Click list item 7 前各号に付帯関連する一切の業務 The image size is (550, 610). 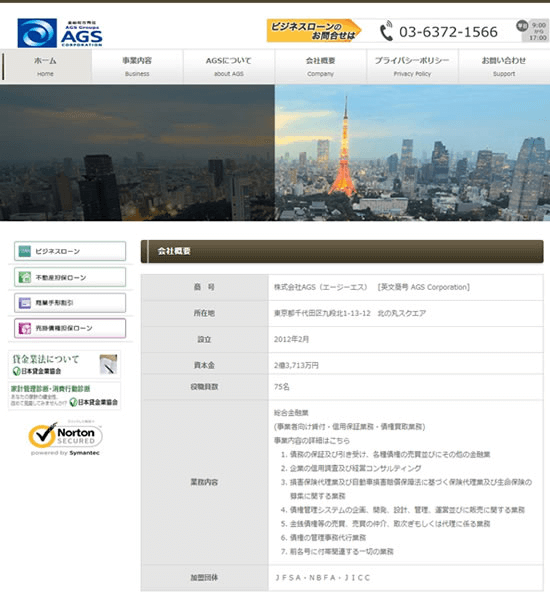click(x=337, y=551)
